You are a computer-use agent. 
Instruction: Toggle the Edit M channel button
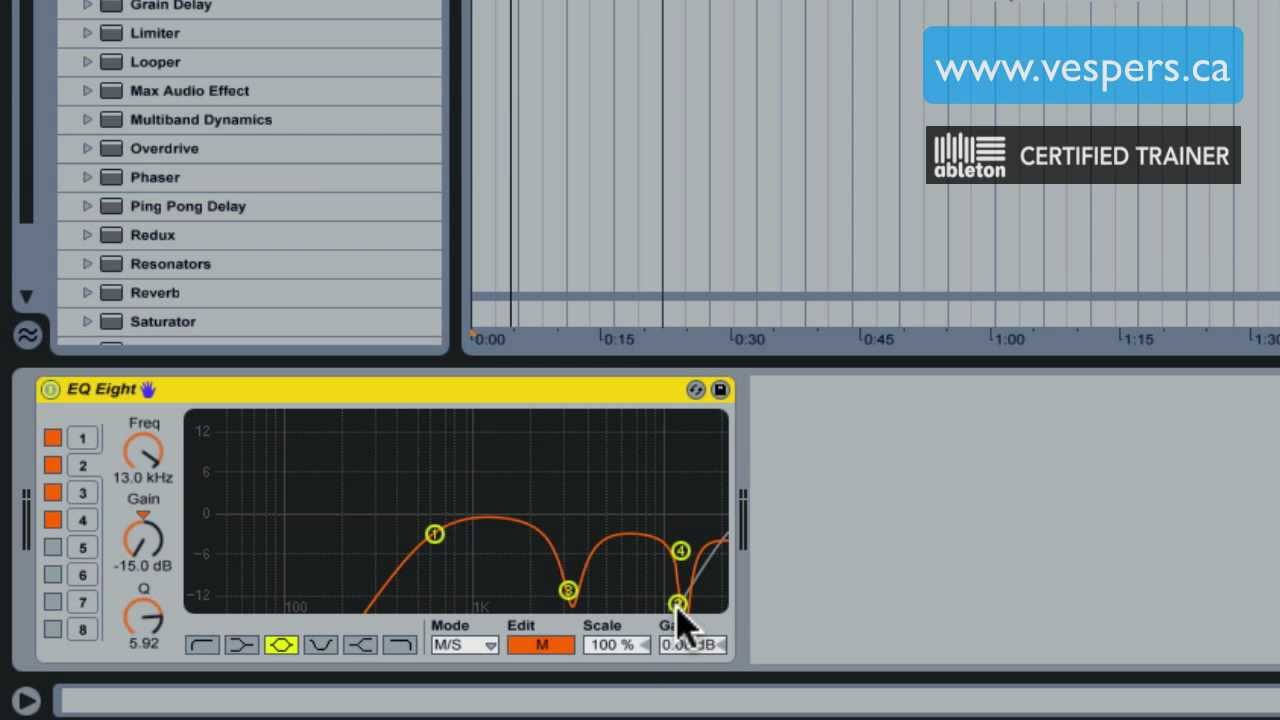point(541,645)
